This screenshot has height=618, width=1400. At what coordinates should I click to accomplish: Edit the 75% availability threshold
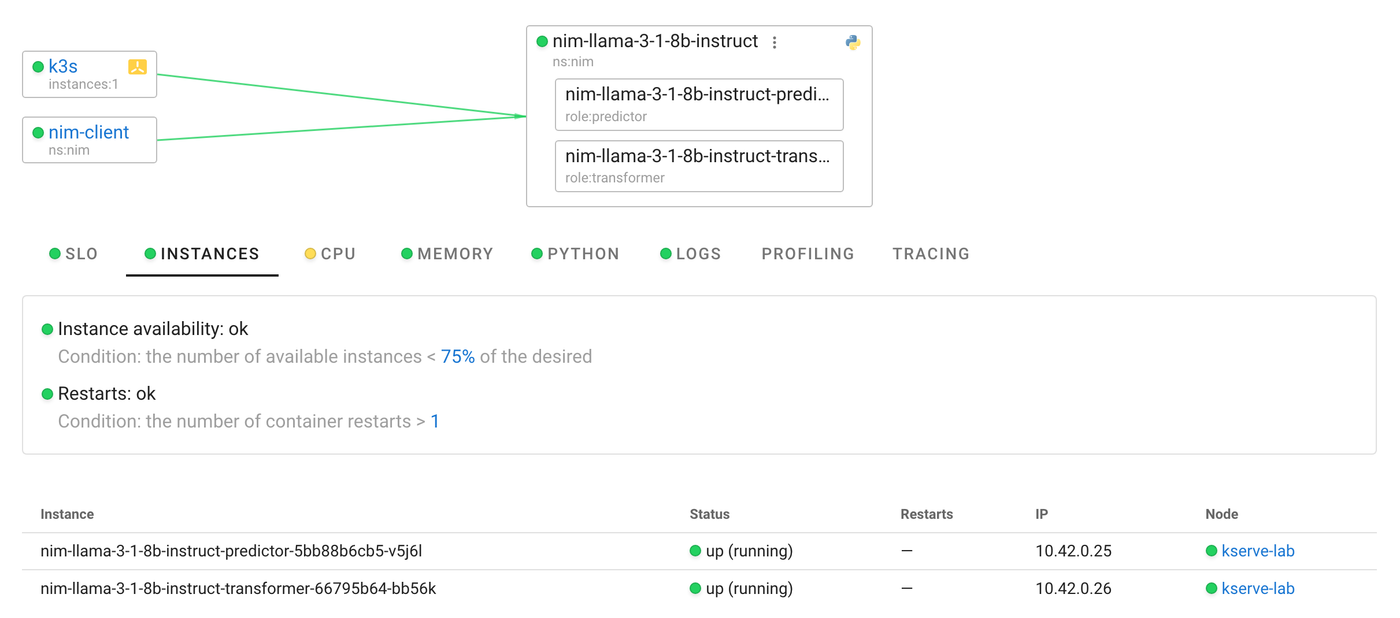[x=458, y=357]
